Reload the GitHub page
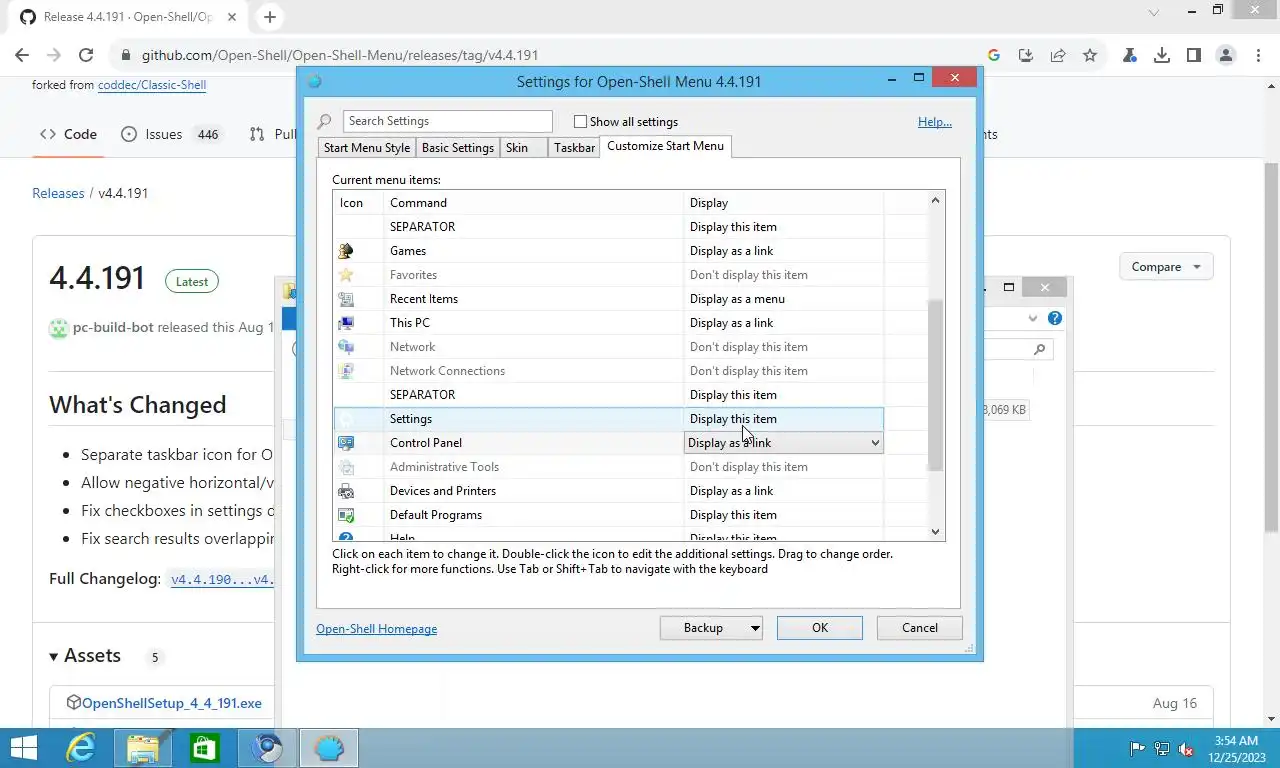 pos(86,56)
